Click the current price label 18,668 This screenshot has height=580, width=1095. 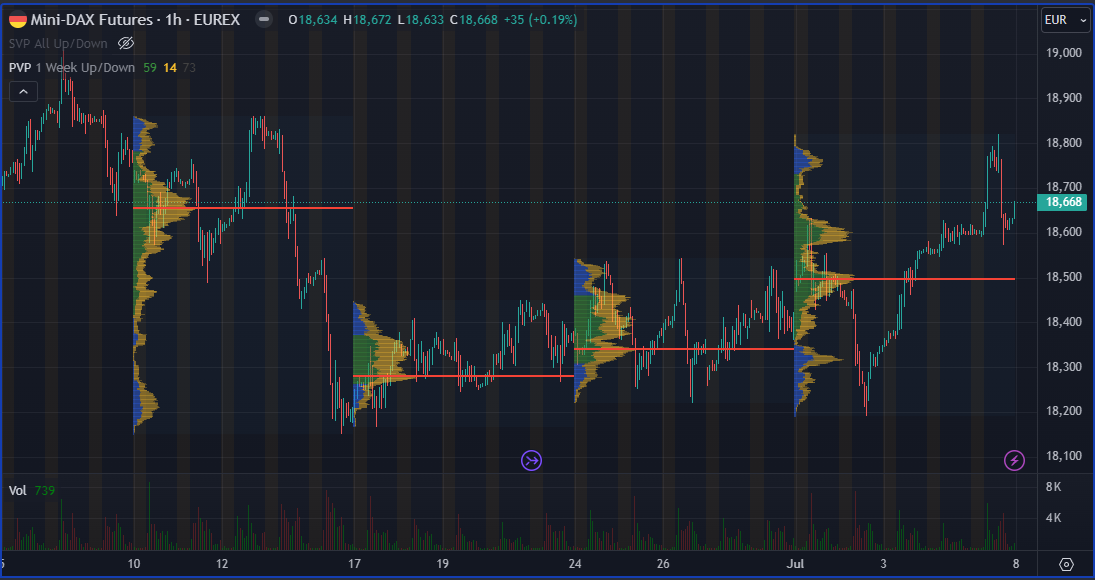point(1064,202)
